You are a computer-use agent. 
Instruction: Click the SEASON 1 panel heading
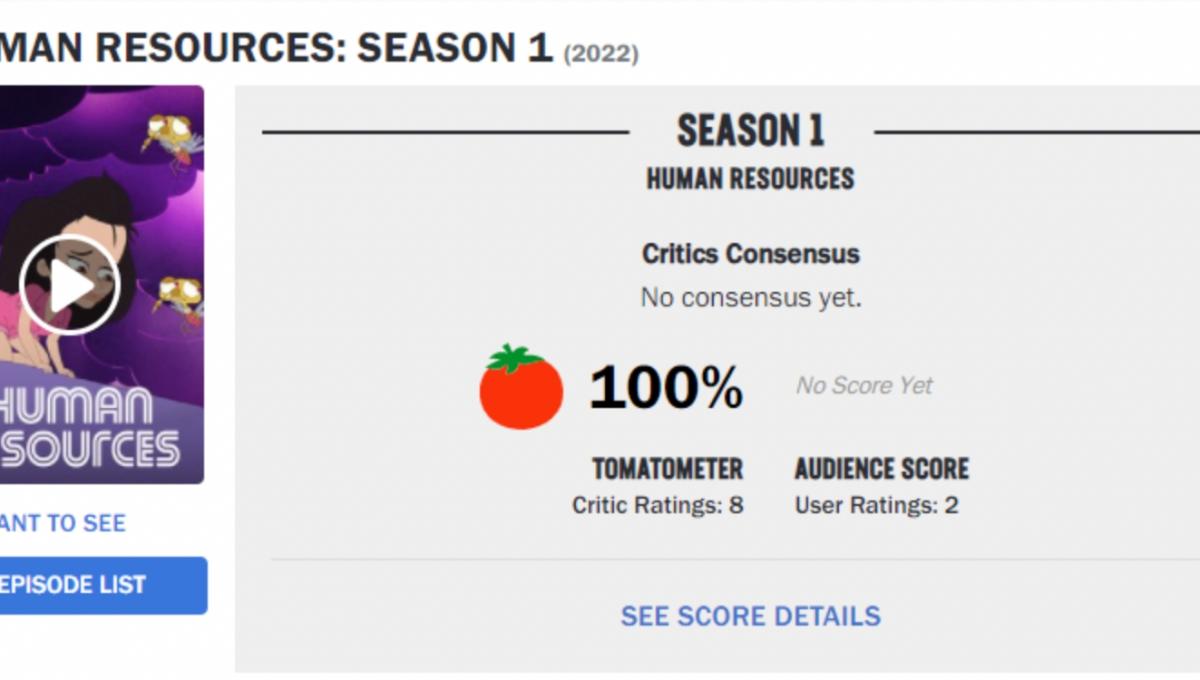click(751, 131)
